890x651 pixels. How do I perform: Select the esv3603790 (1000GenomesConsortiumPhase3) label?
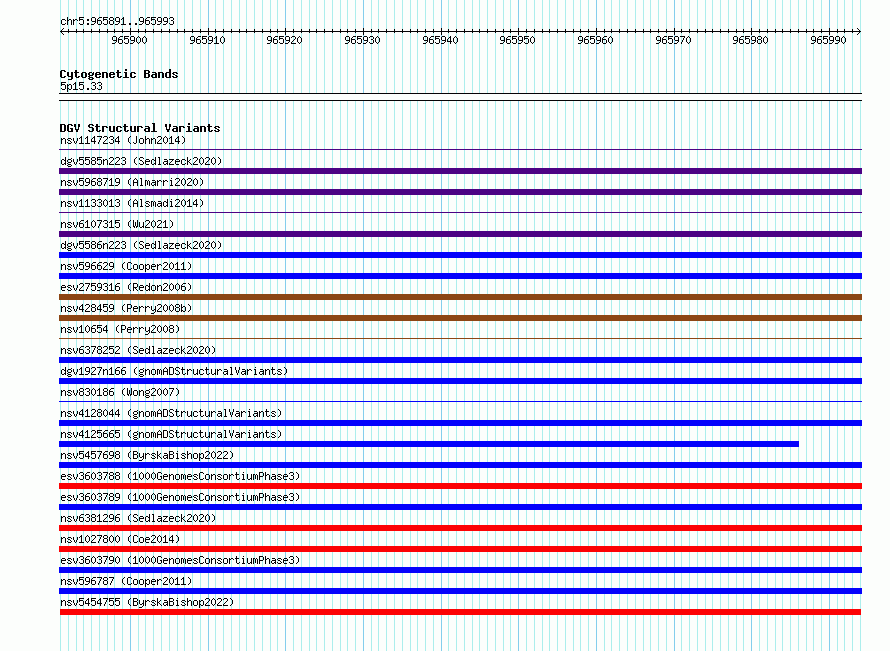(x=180, y=560)
